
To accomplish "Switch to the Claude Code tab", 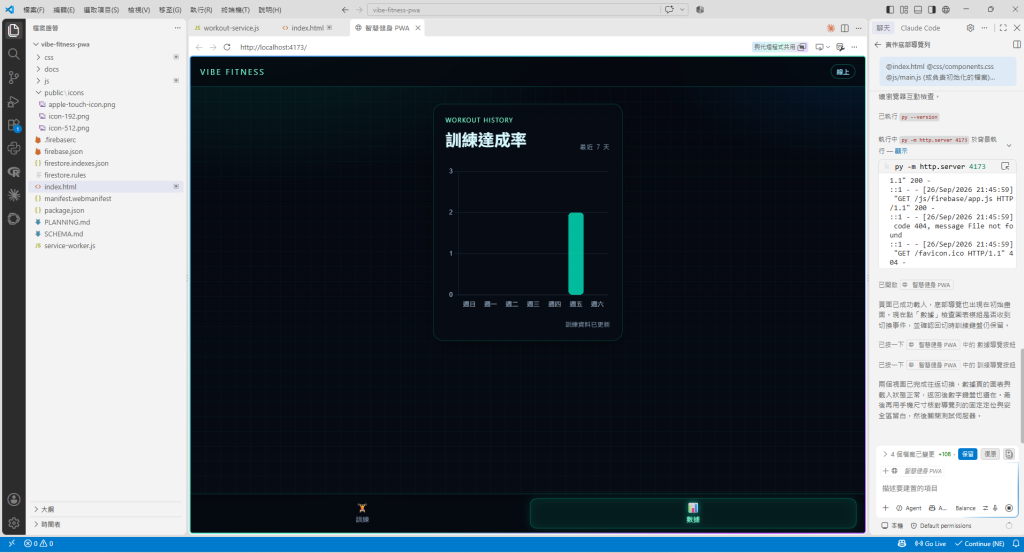I will click(x=920, y=28).
